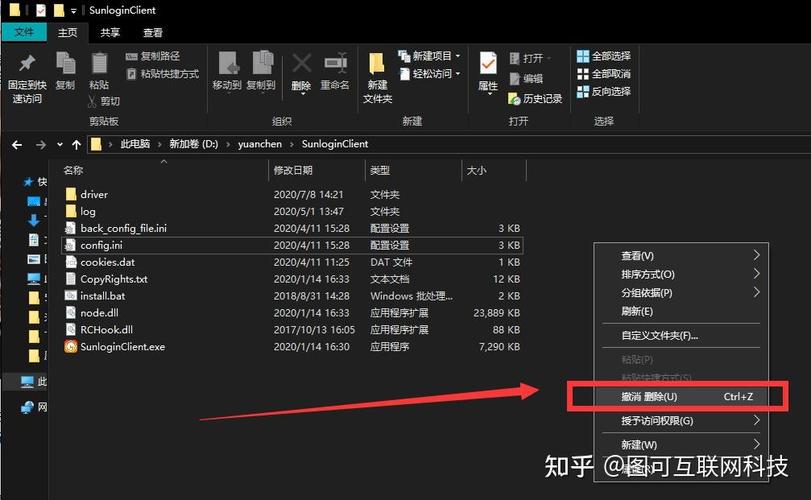This screenshot has height=500, width=811.
Task: Choose Refresh (刷新) in context menu
Action: (681, 311)
